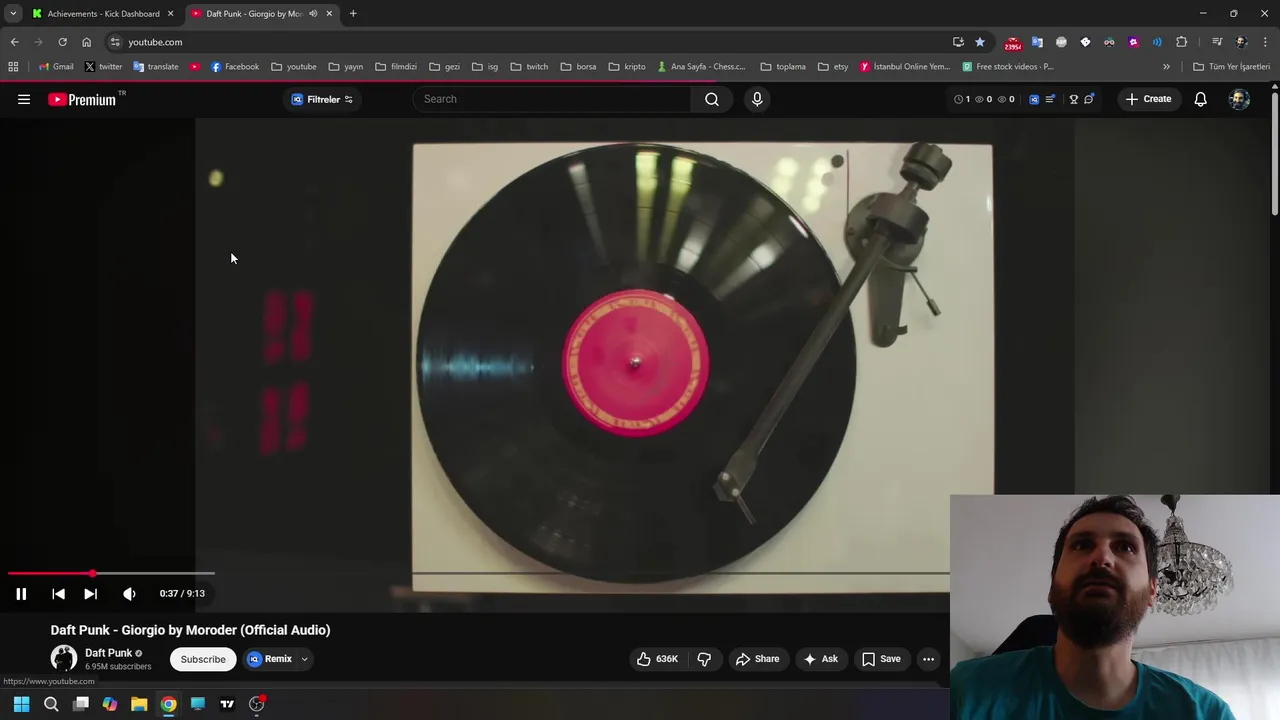
Task: Skip to the next video
Action: (90, 593)
